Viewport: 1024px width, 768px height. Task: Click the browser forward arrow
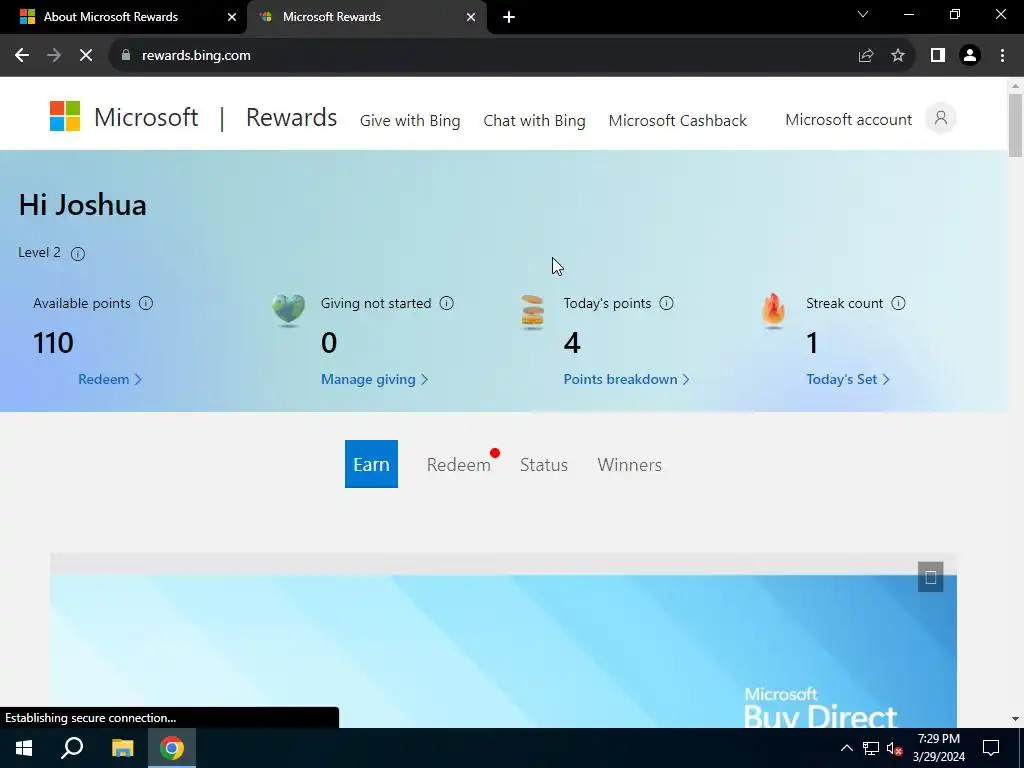[x=54, y=56]
